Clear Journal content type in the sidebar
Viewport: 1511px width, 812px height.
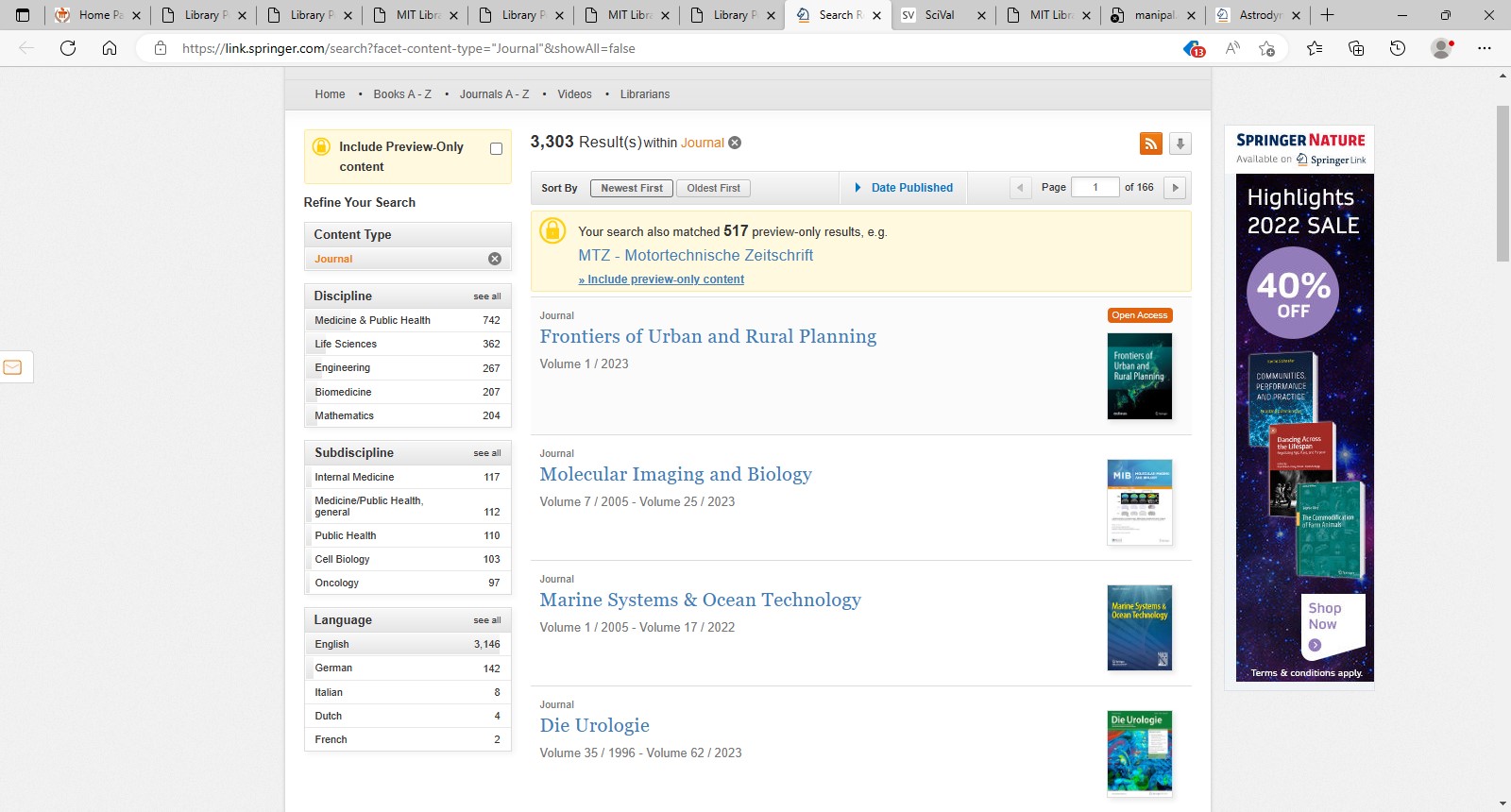[x=494, y=259]
